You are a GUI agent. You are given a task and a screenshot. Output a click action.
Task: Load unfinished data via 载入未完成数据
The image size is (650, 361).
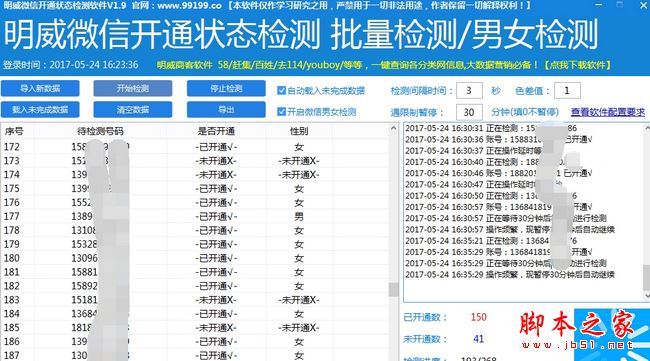[40, 110]
